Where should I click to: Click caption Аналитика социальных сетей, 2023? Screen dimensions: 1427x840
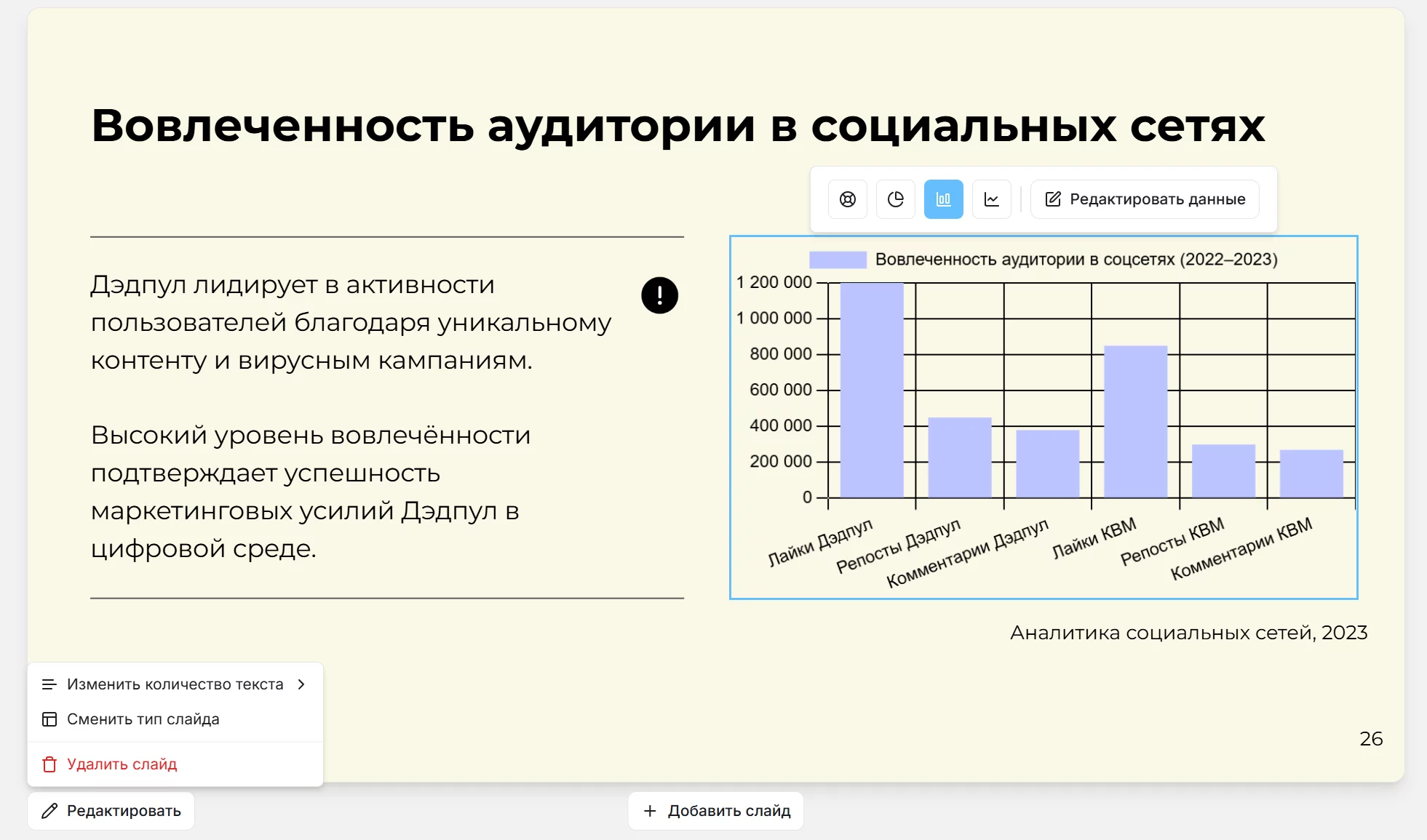(1188, 633)
